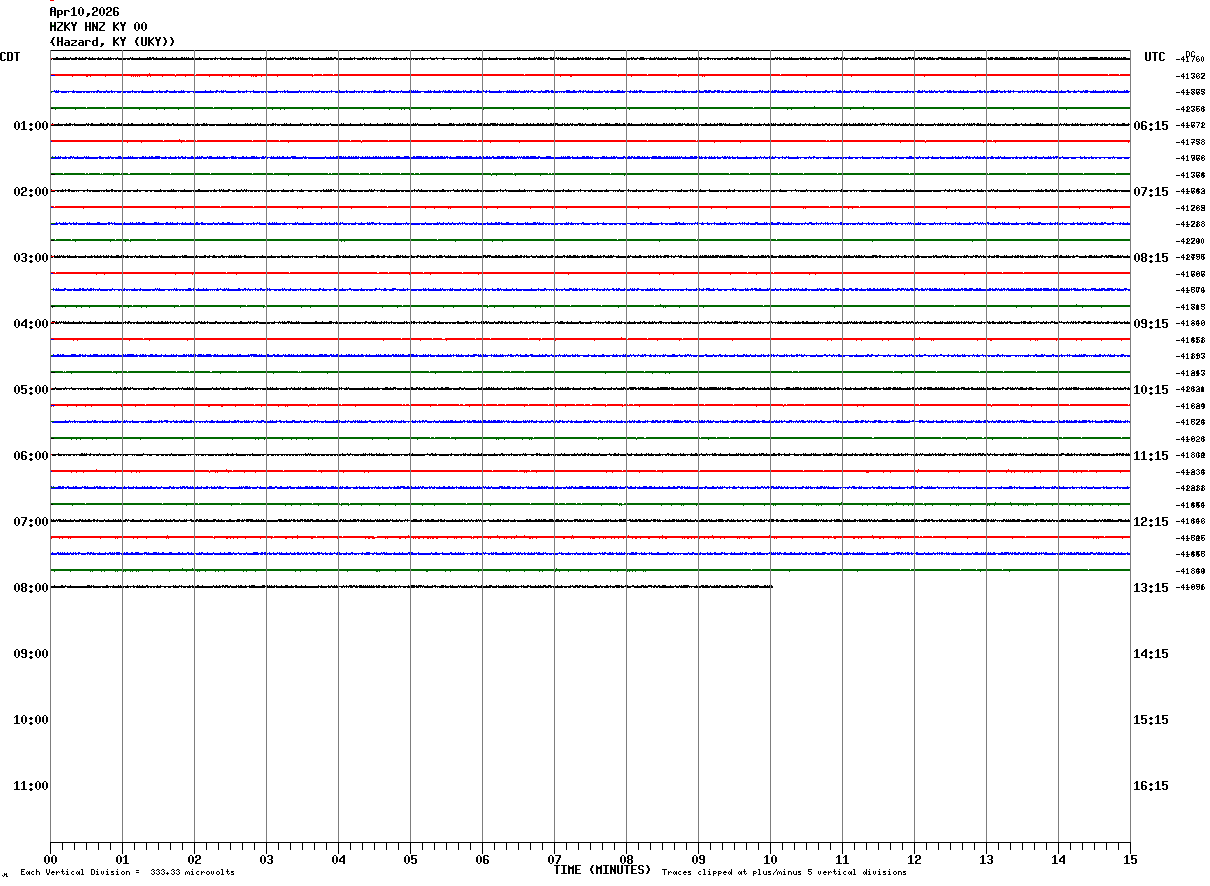Click the UTC time label "11:15"
The image size is (1210, 886).
pyautogui.click(x=1151, y=456)
